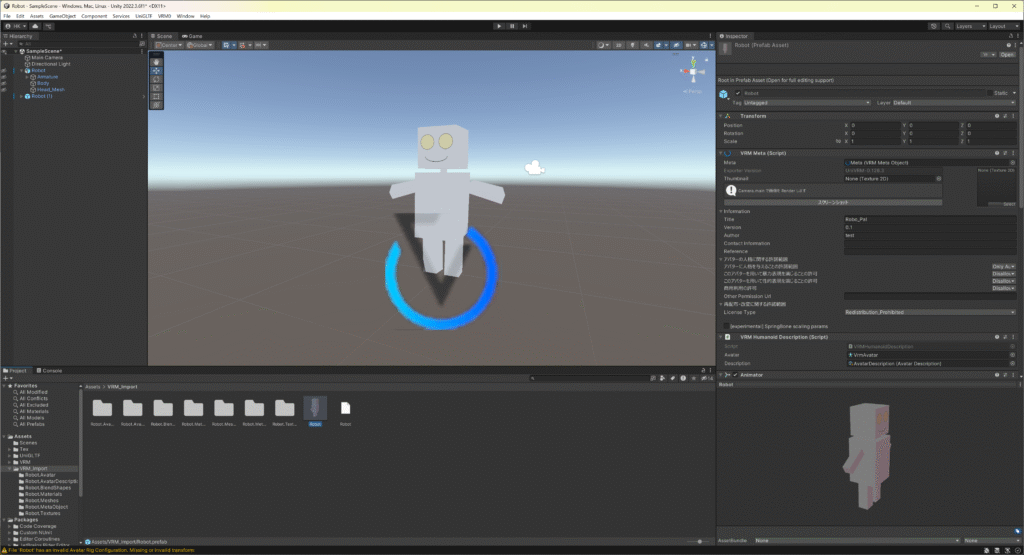Switch to the Console tab
The width and height of the screenshot is (1024, 555).
coord(49,370)
